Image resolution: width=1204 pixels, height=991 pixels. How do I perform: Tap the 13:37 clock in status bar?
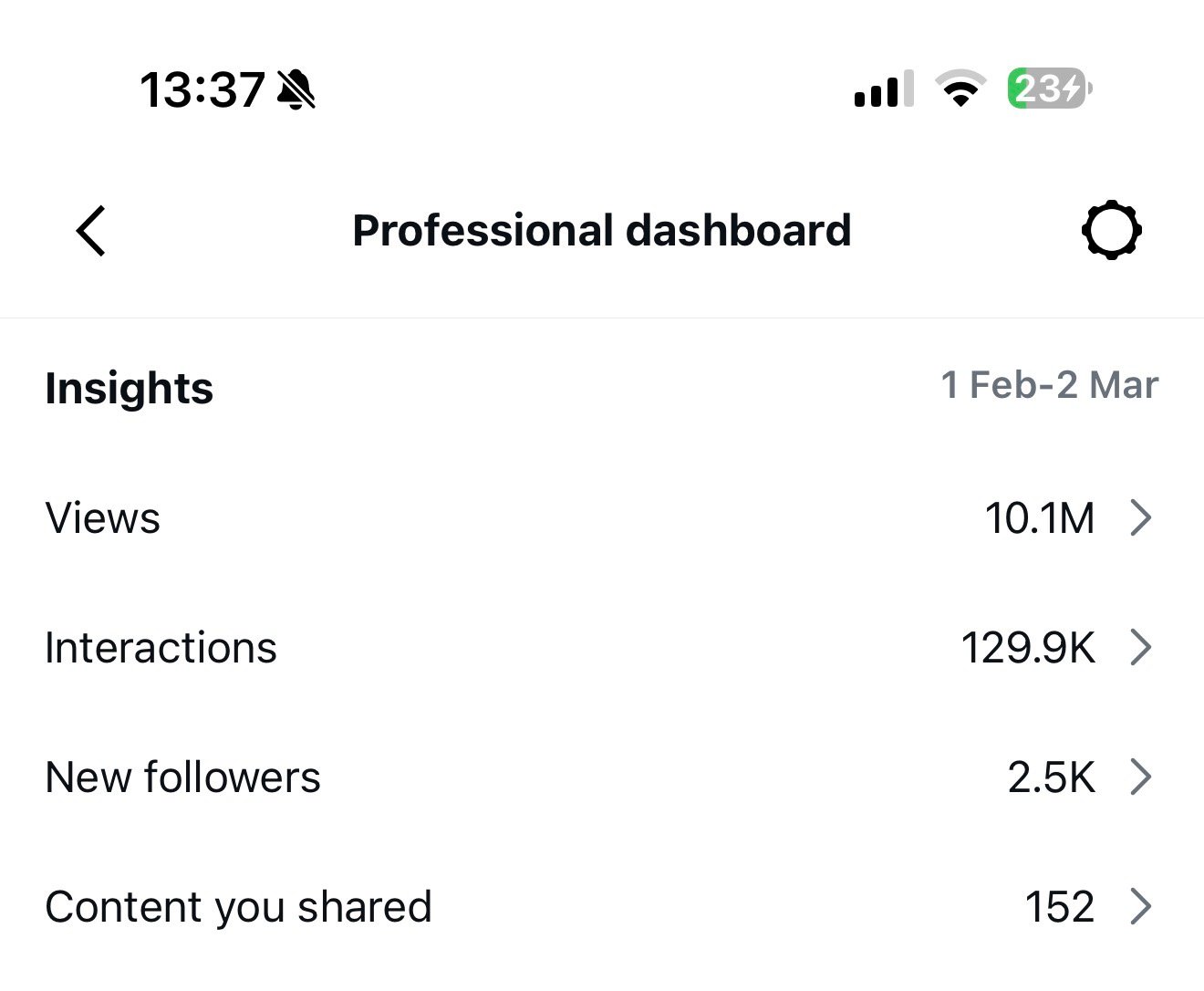coord(202,90)
